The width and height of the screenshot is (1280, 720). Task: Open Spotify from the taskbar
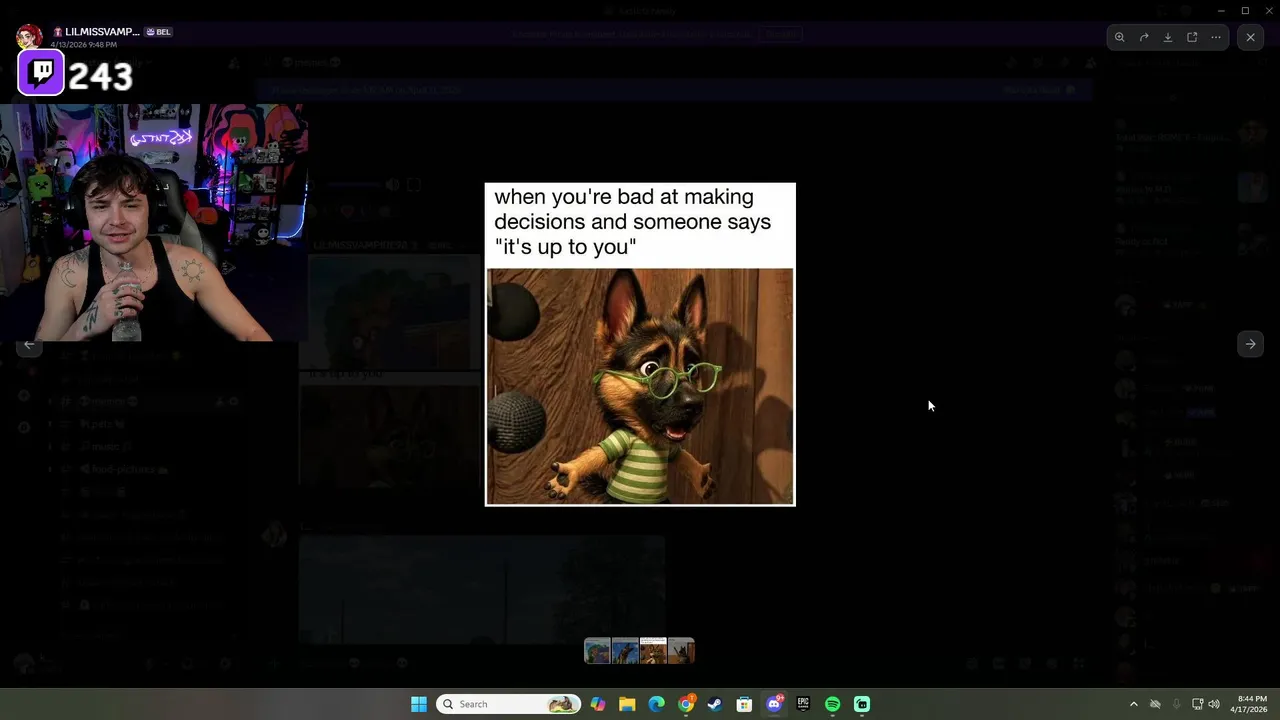click(833, 704)
